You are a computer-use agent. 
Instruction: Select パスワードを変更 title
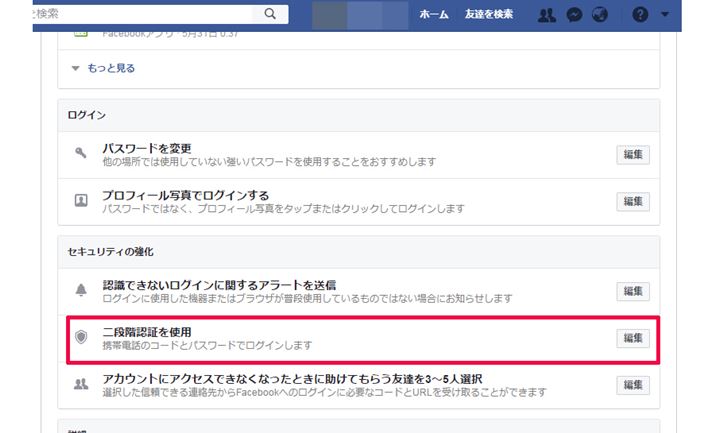coord(147,148)
